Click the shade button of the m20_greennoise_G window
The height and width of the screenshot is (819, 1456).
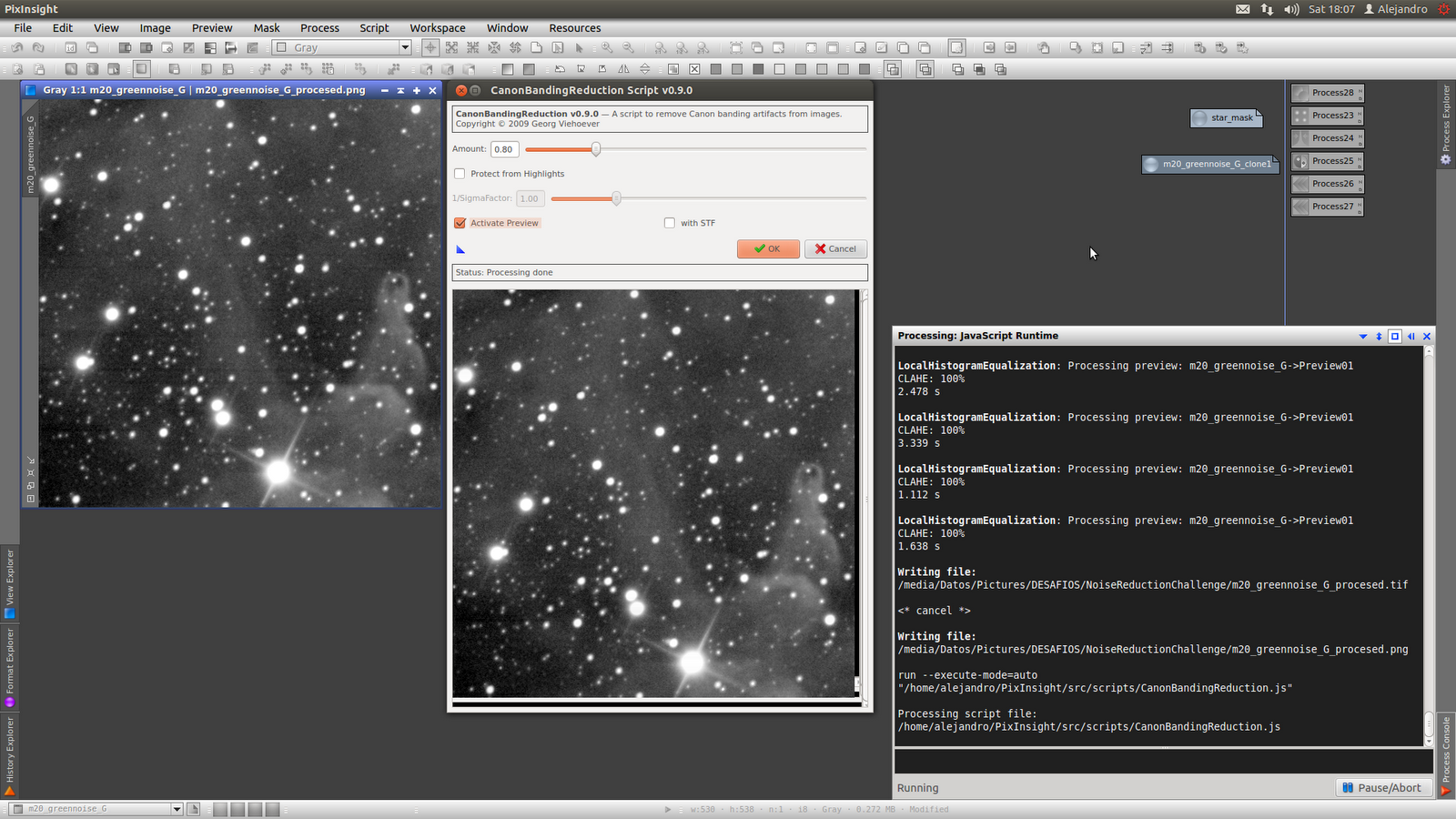[400, 90]
